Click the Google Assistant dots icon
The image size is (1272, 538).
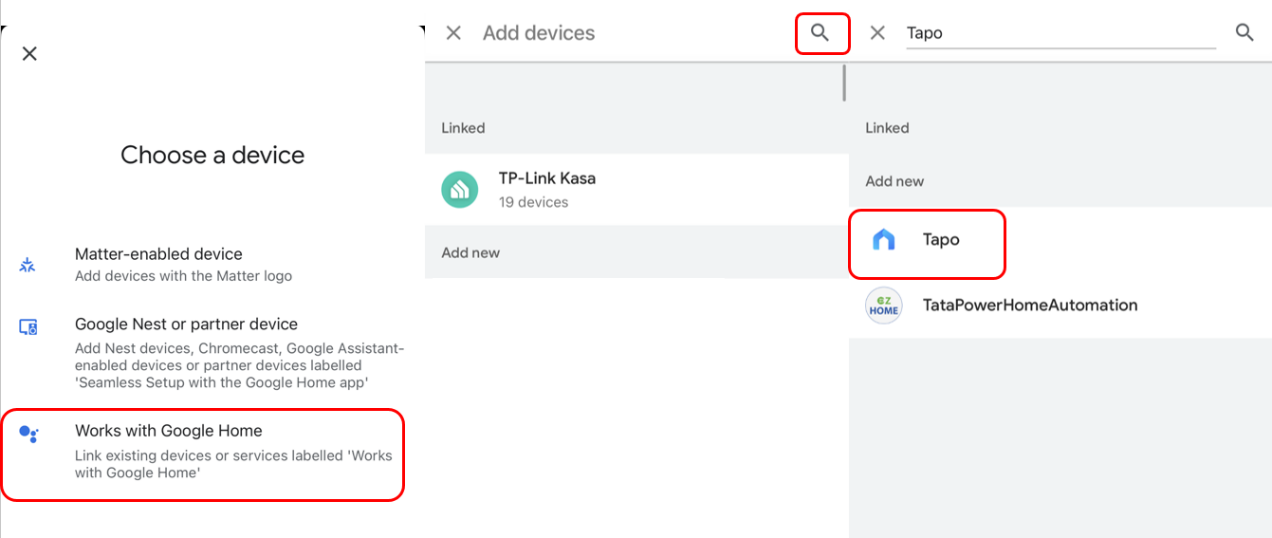29,434
